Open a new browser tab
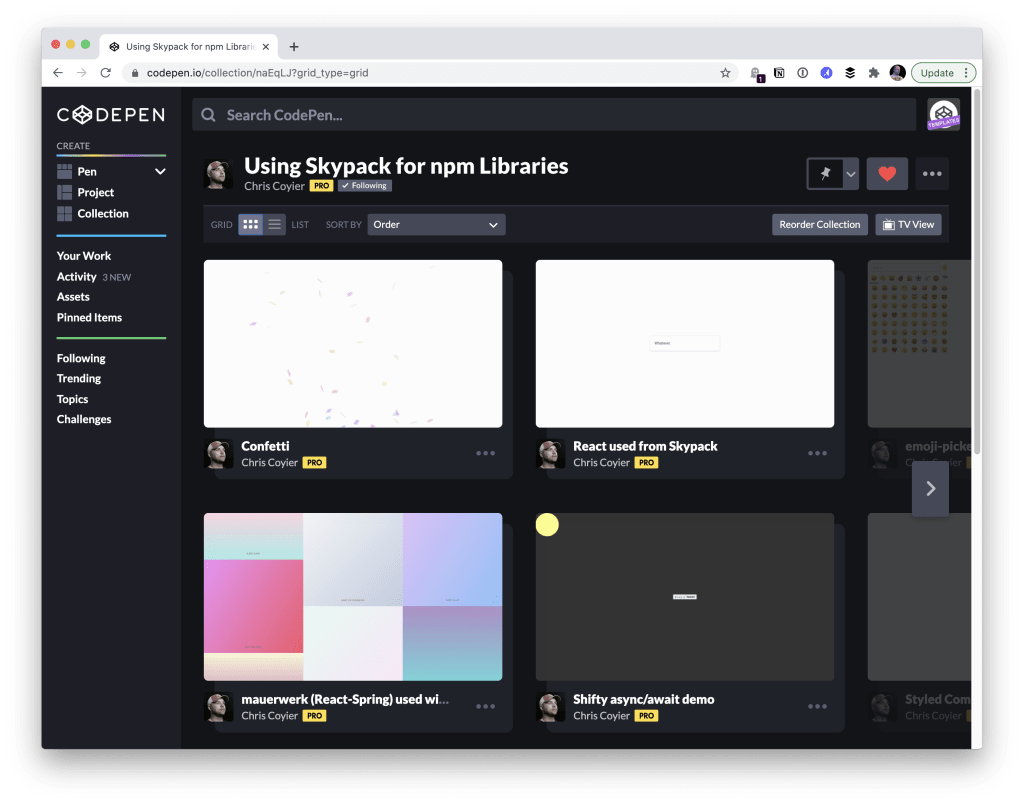Screen dimensions: 1024x804 [294, 47]
